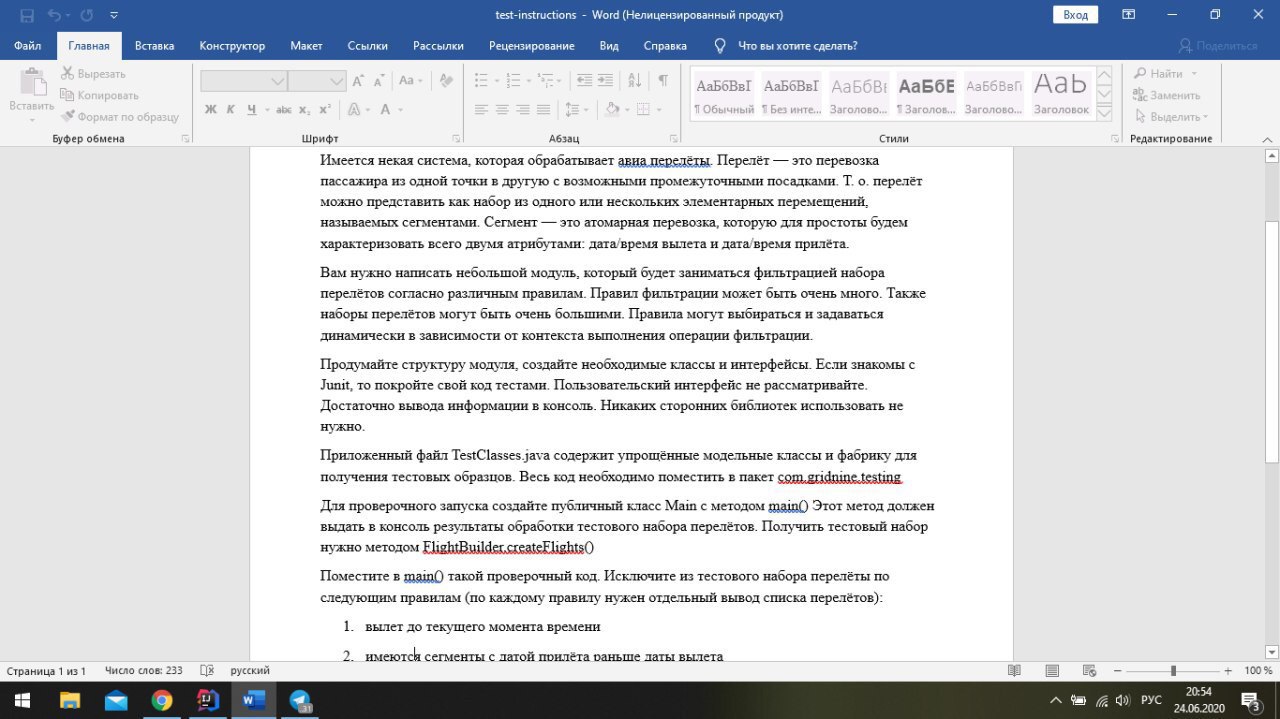Viewport: 1280px width, 719px height.
Task: Open the font size combo box
Action: coord(317,81)
